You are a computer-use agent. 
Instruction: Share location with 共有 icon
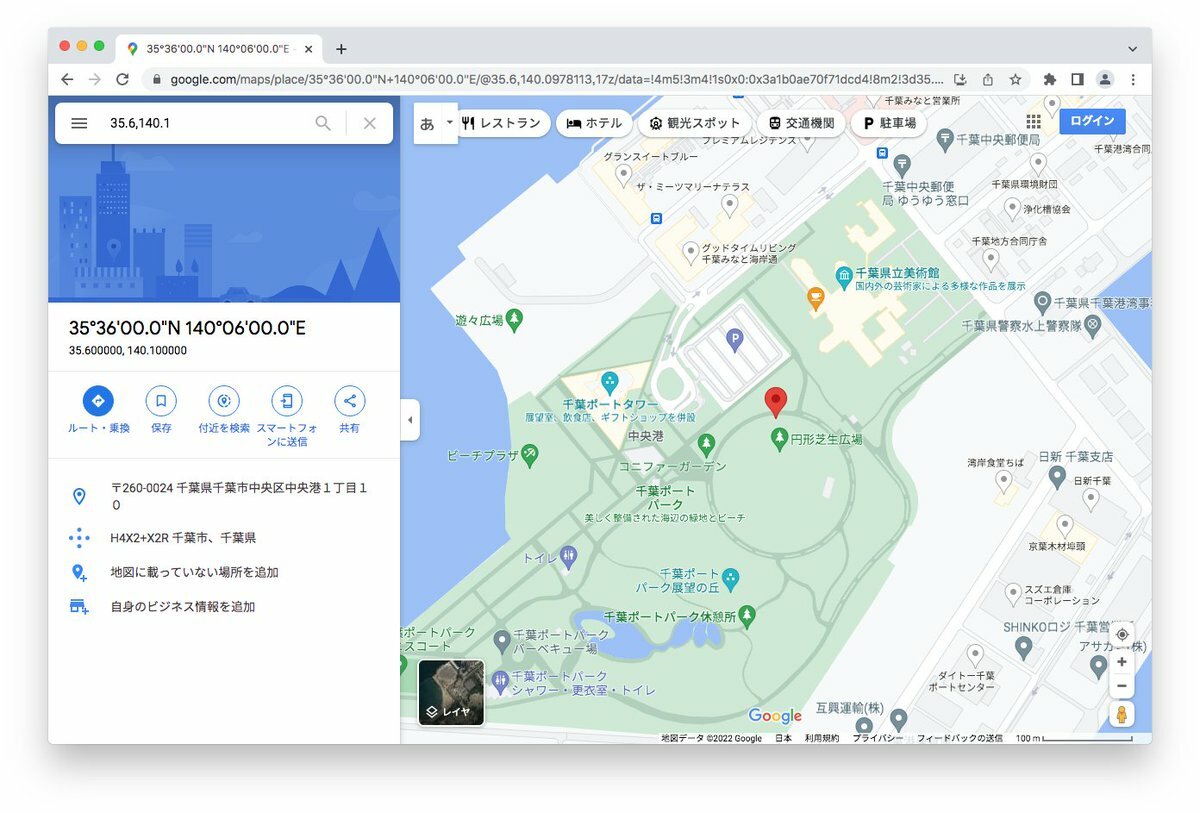[349, 401]
